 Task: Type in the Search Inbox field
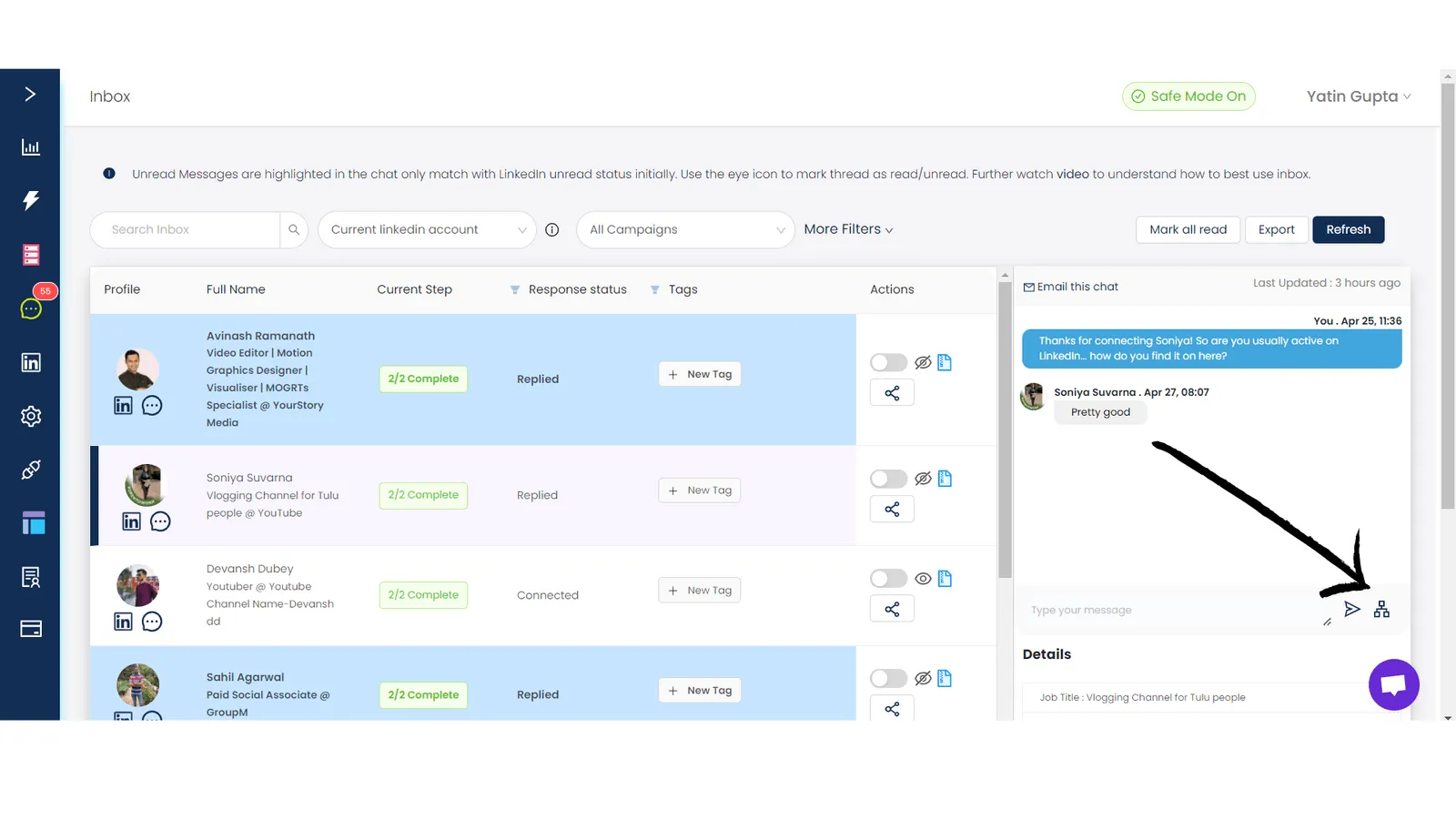187,229
